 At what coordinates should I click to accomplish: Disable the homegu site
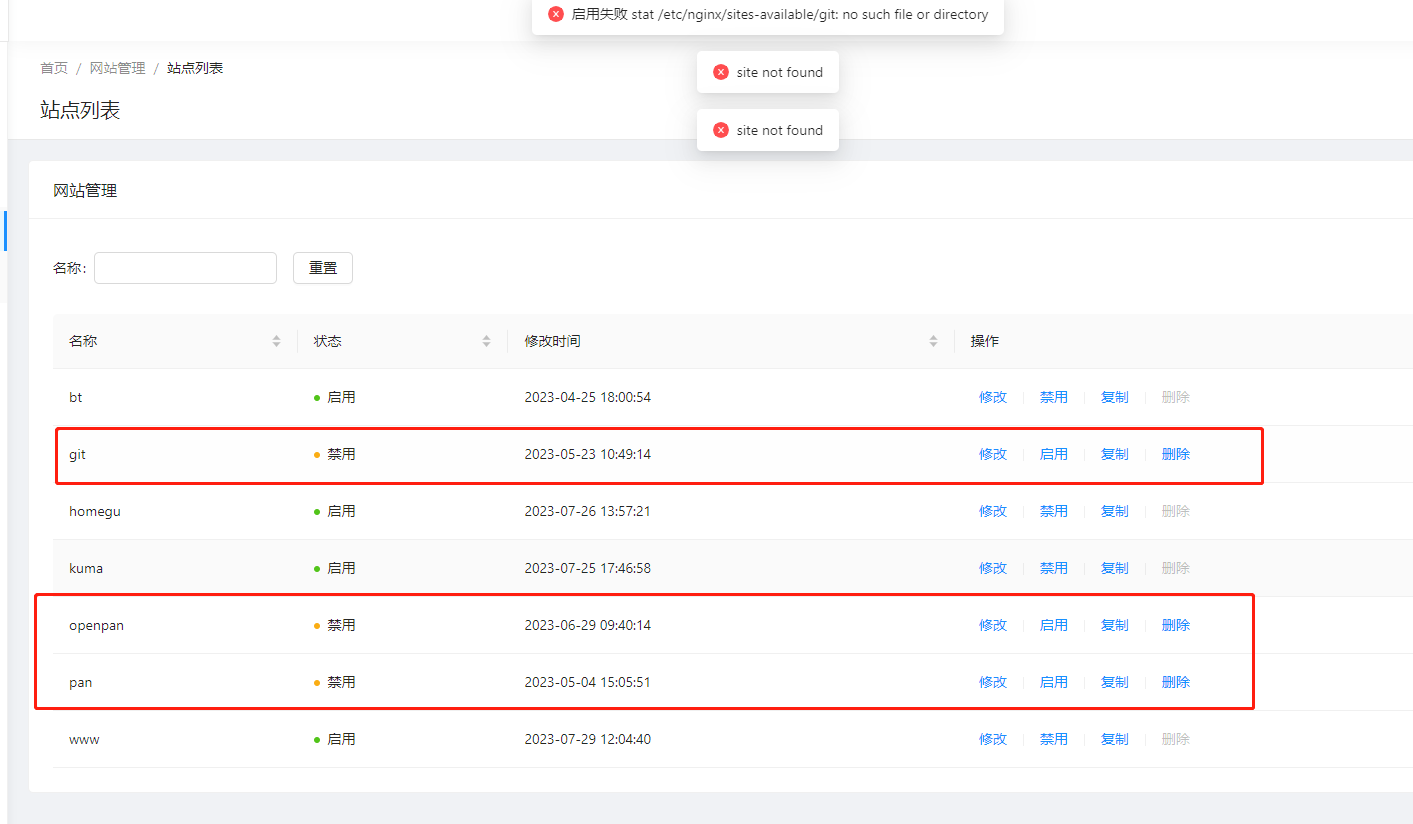[1054, 510]
